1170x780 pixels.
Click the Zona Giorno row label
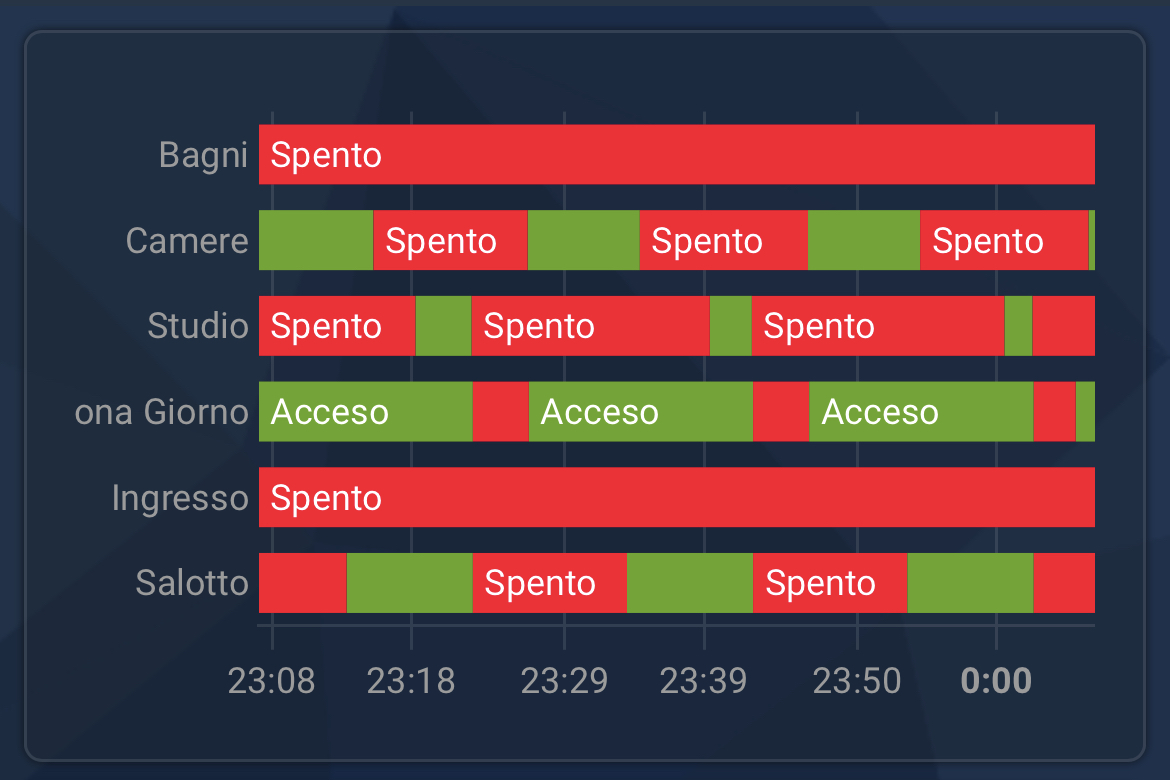(x=161, y=412)
